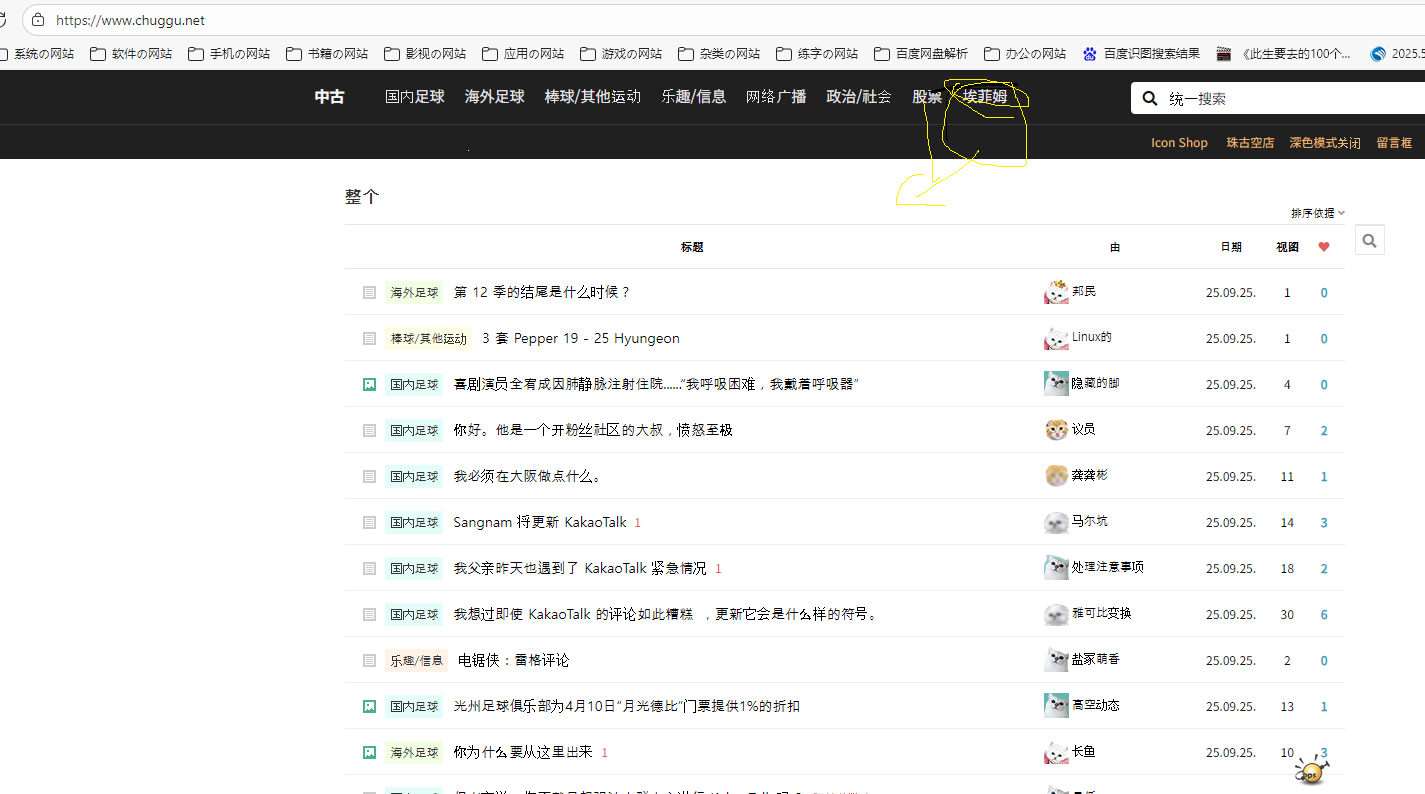Click the image post icon beside 喜剧演员 post
The width and height of the screenshot is (1425, 794).
tap(369, 384)
